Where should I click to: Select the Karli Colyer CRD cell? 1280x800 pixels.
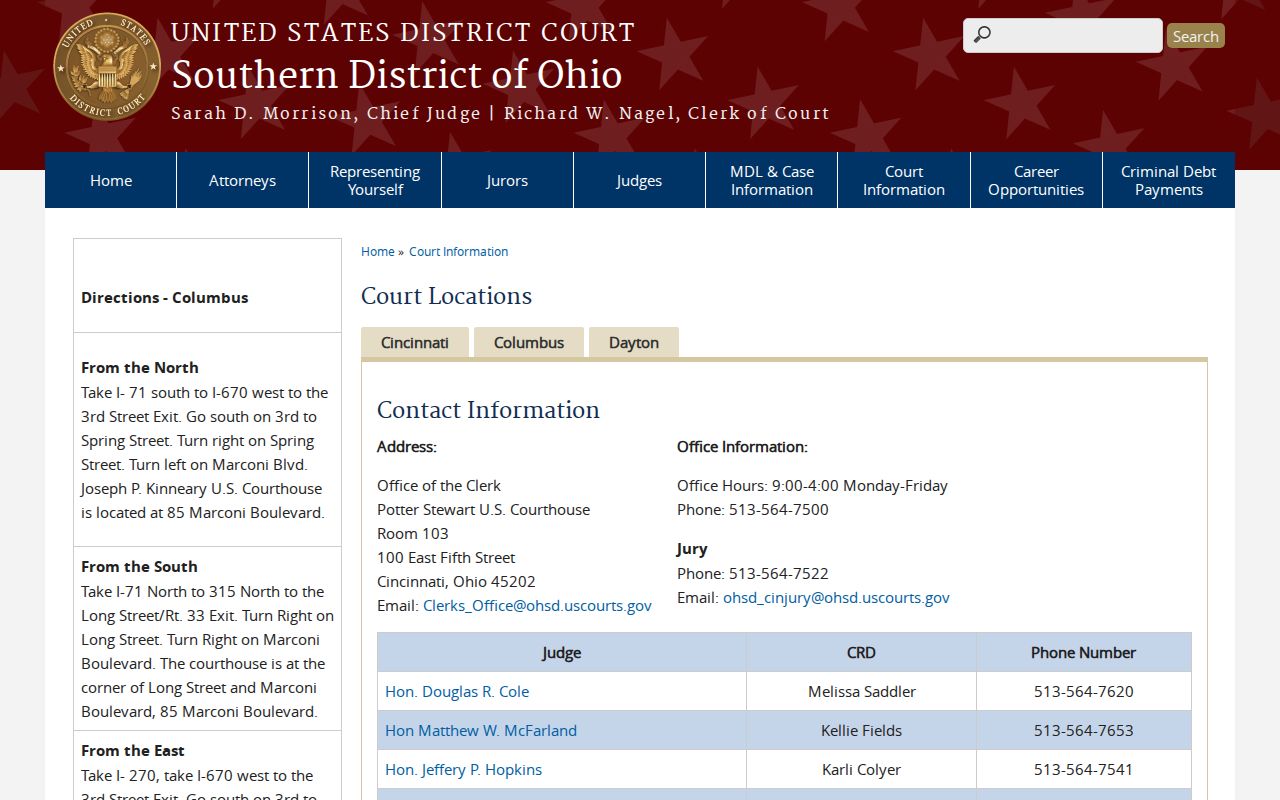(861, 769)
